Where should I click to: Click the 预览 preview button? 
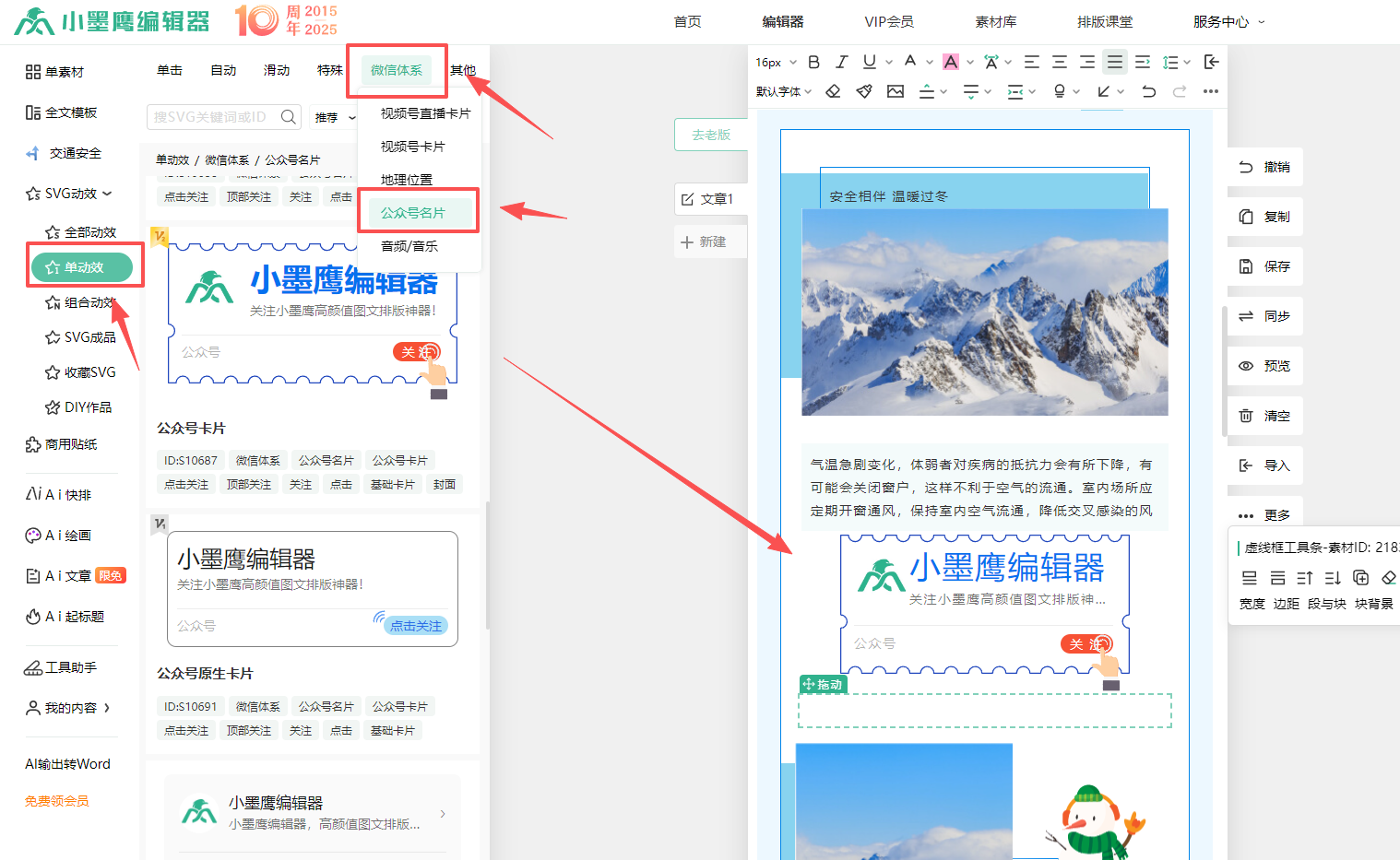1265,366
